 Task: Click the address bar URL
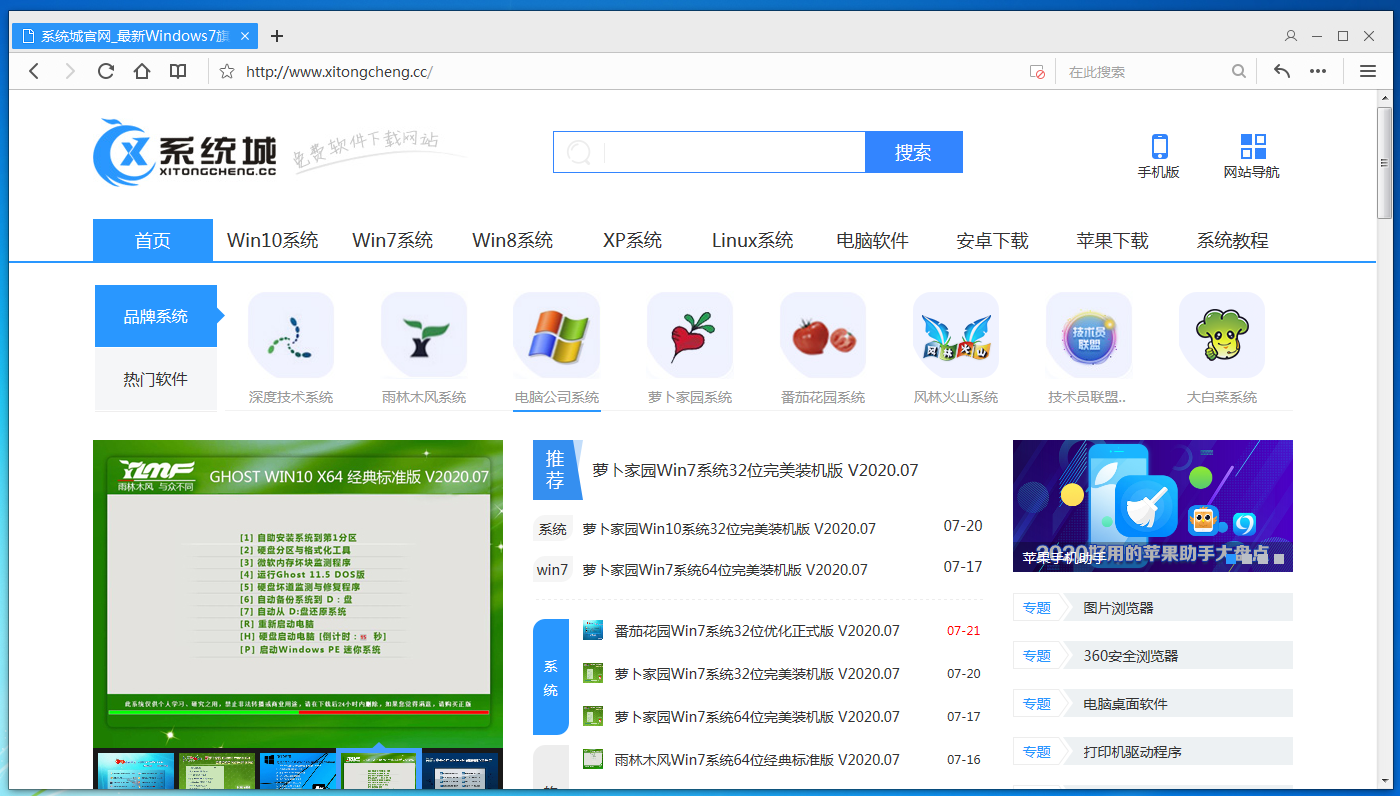coord(339,72)
